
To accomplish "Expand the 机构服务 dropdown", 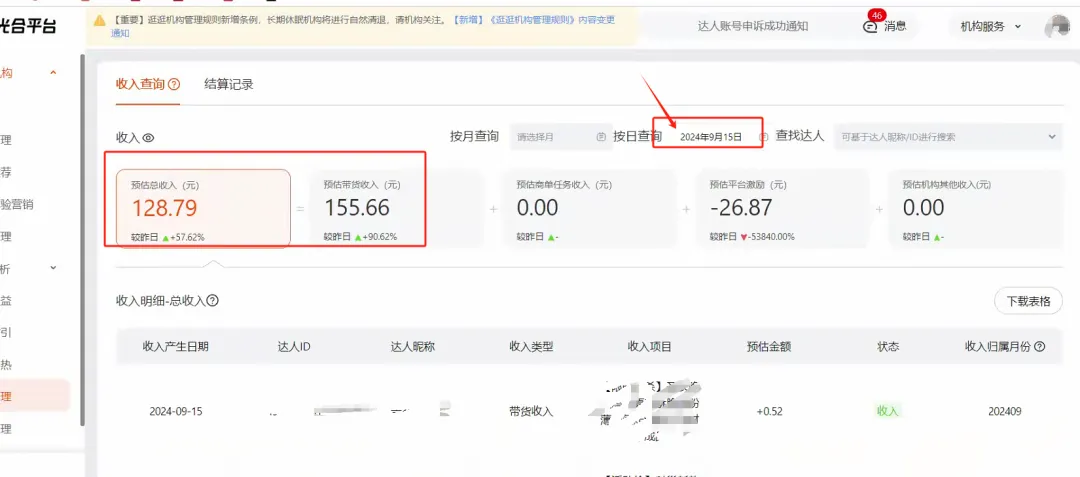I will click(x=991, y=27).
